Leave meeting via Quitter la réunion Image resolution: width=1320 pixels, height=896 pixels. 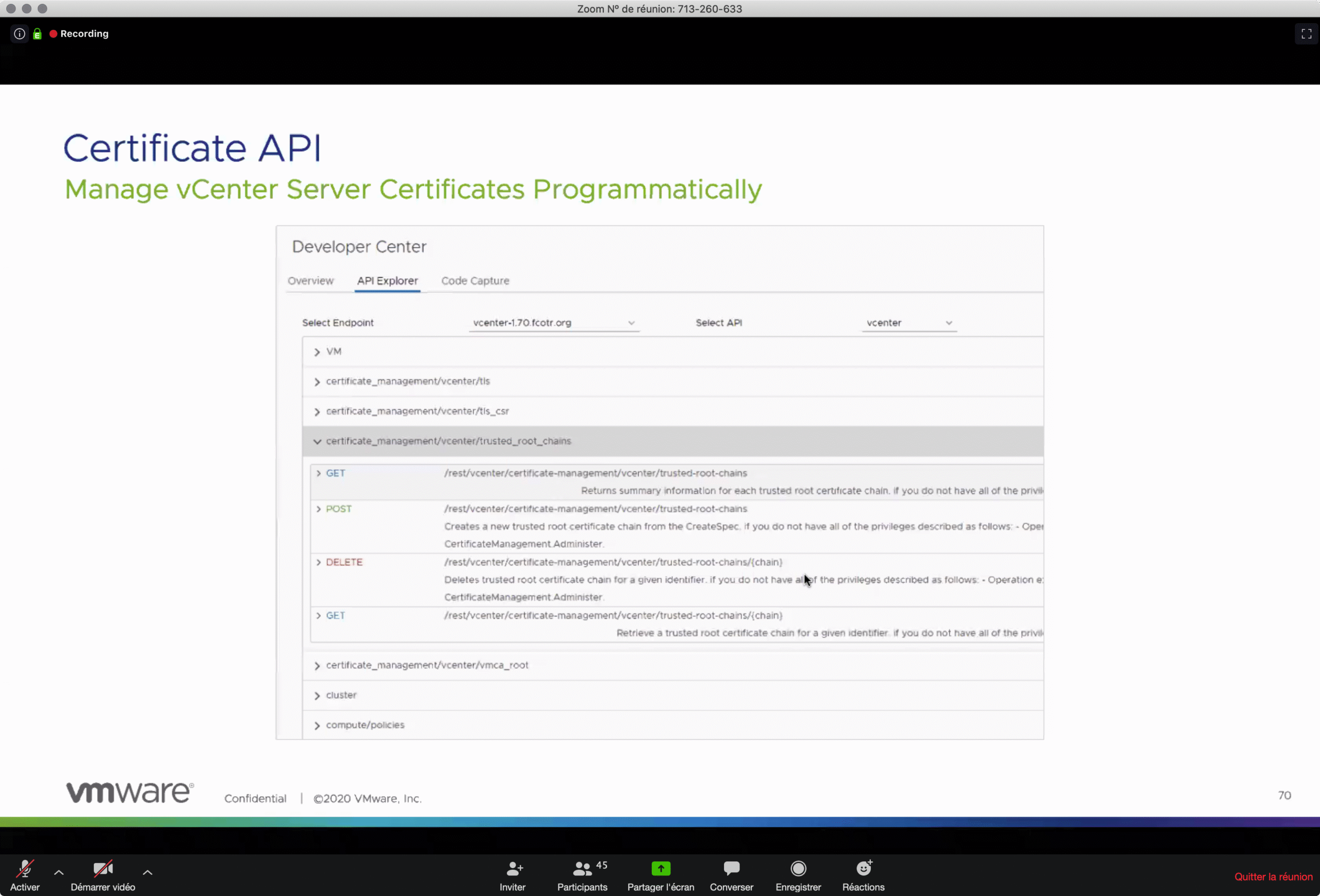pos(1273,877)
